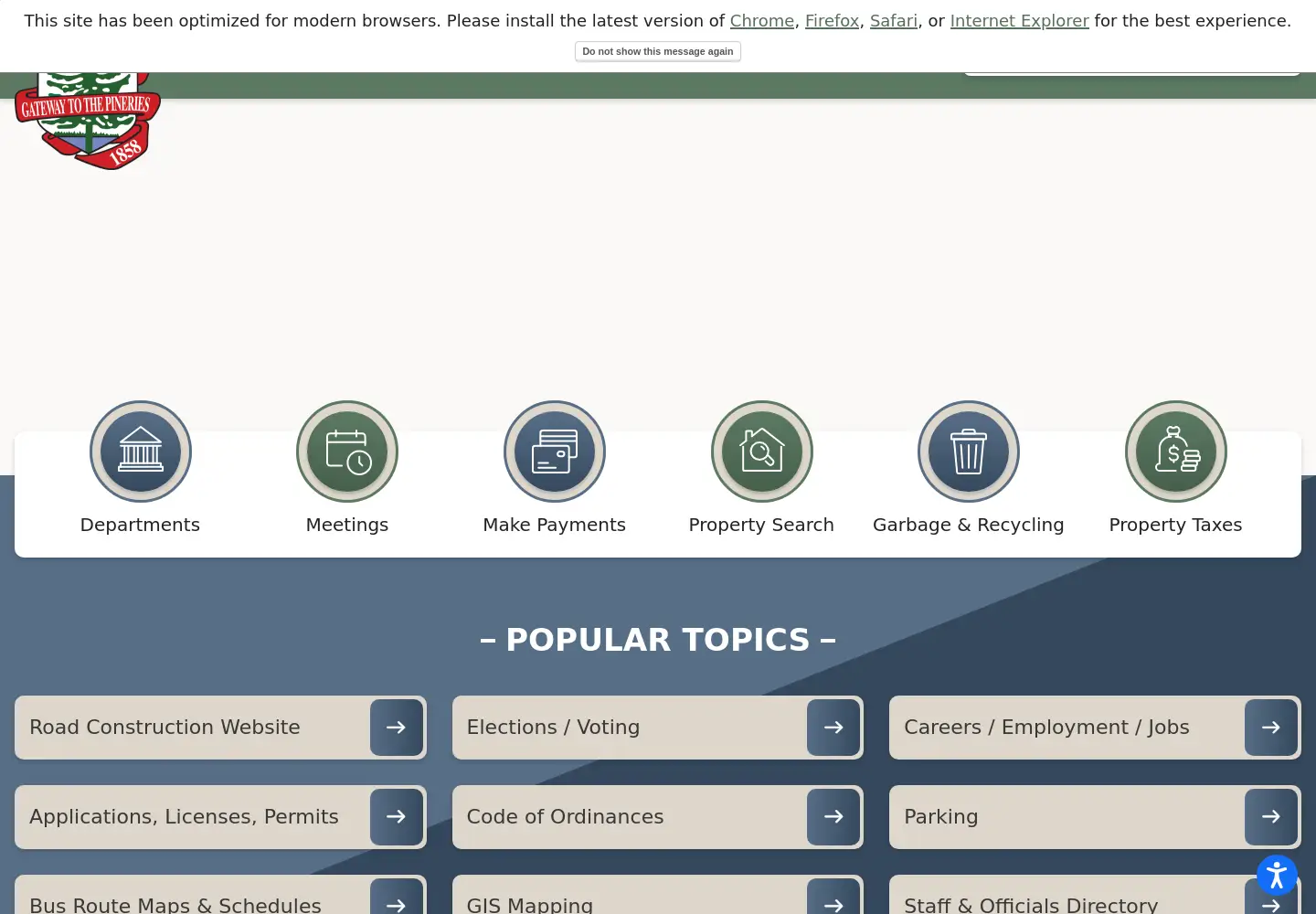The image size is (1316, 914).
Task: Select the Property Search text label
Action: 761,525
